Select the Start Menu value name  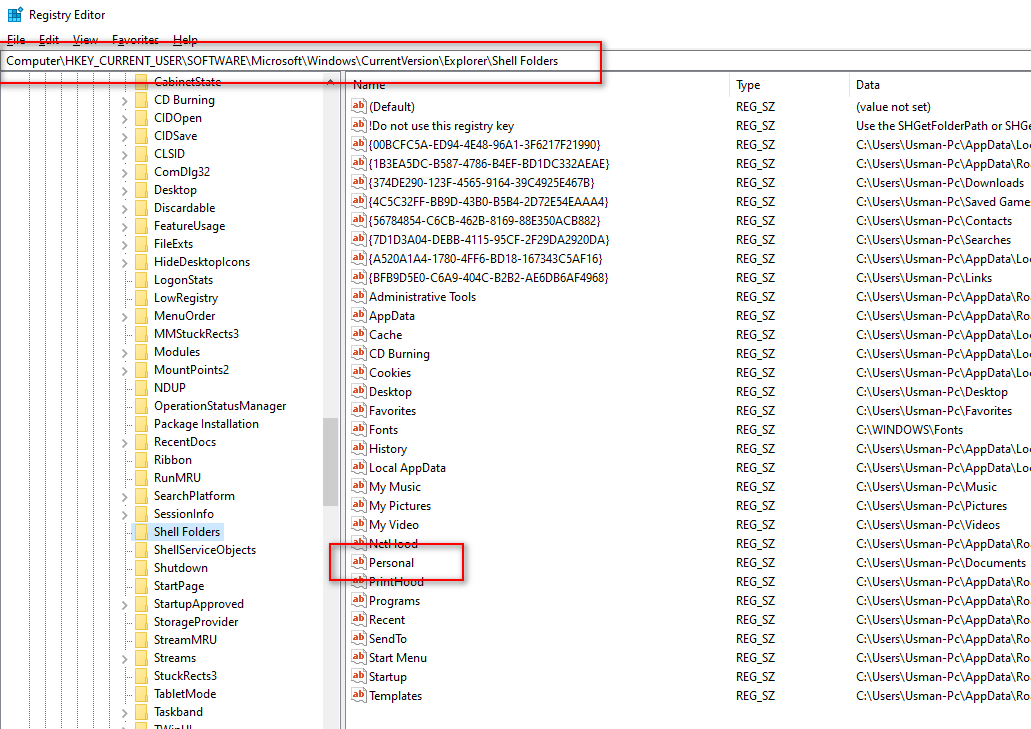coord(398,657)
